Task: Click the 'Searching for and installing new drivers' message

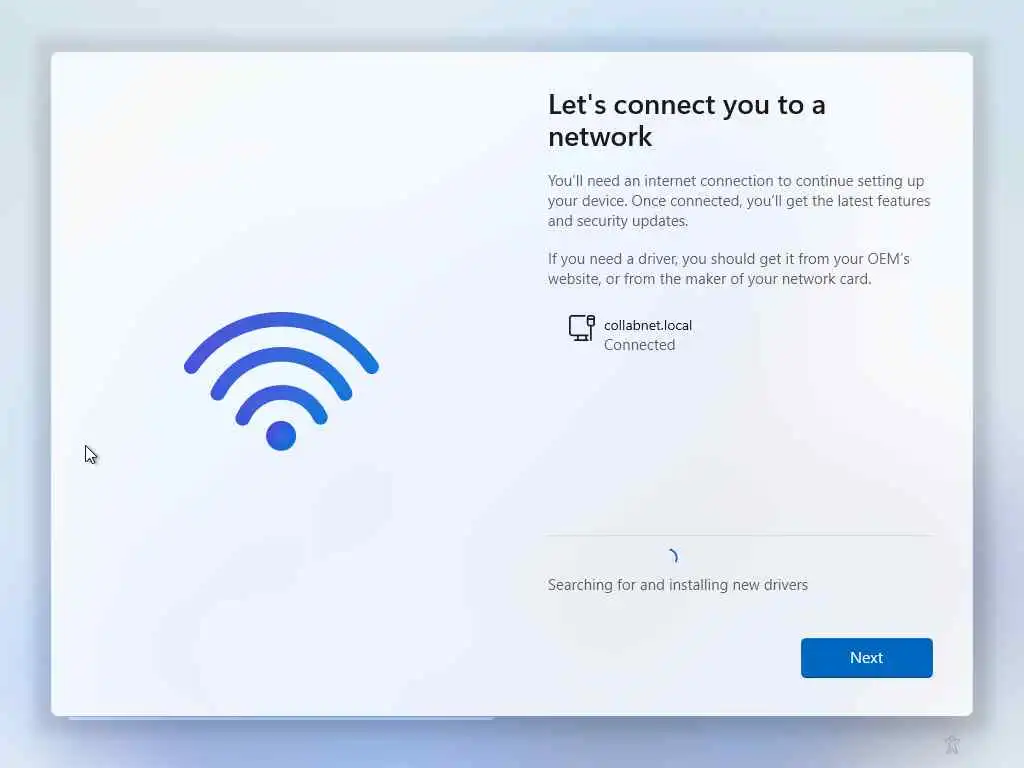Action: coord(678,584)
